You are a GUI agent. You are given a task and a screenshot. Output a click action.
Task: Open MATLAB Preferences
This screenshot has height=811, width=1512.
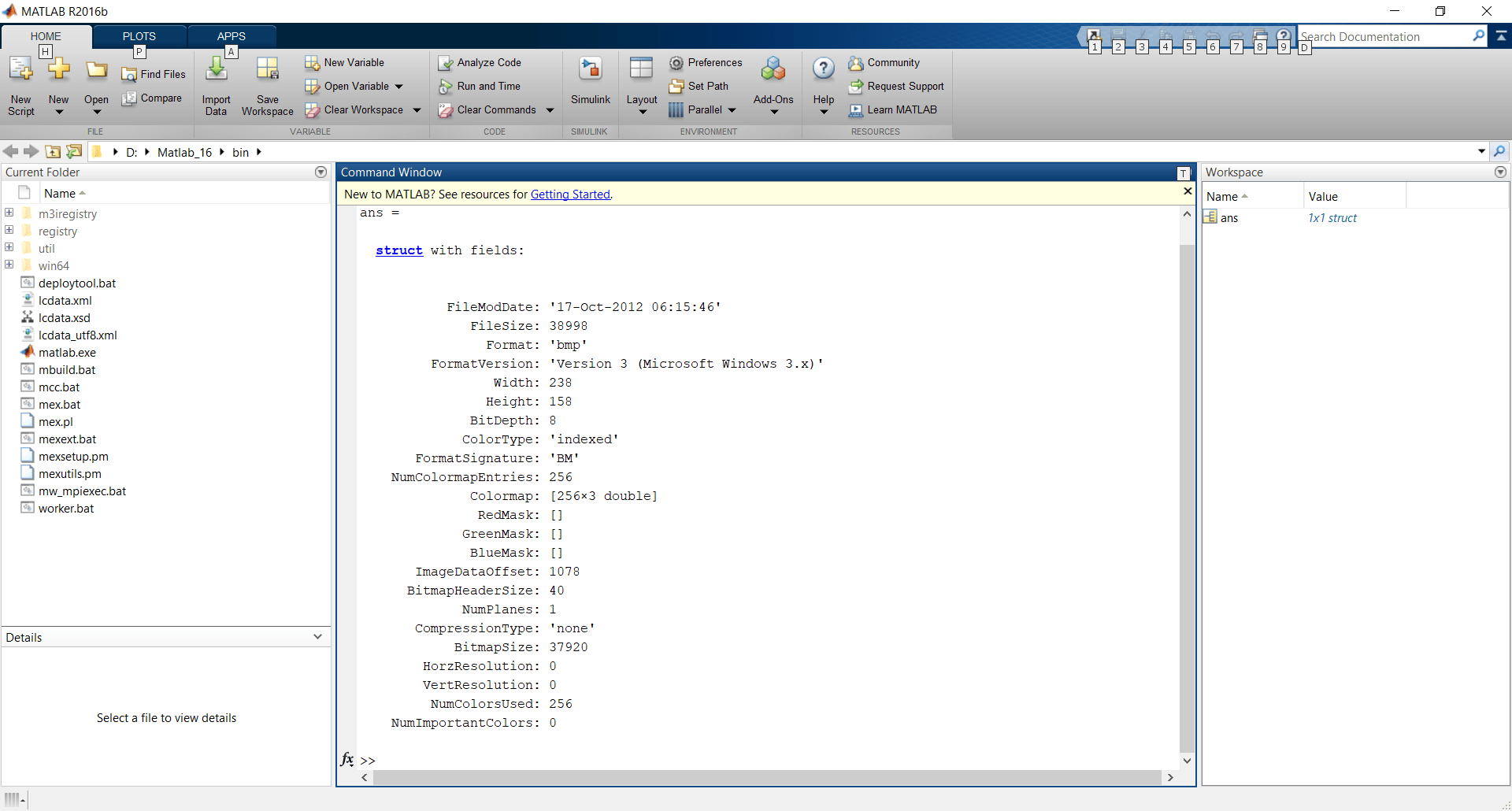coord(706,62)
